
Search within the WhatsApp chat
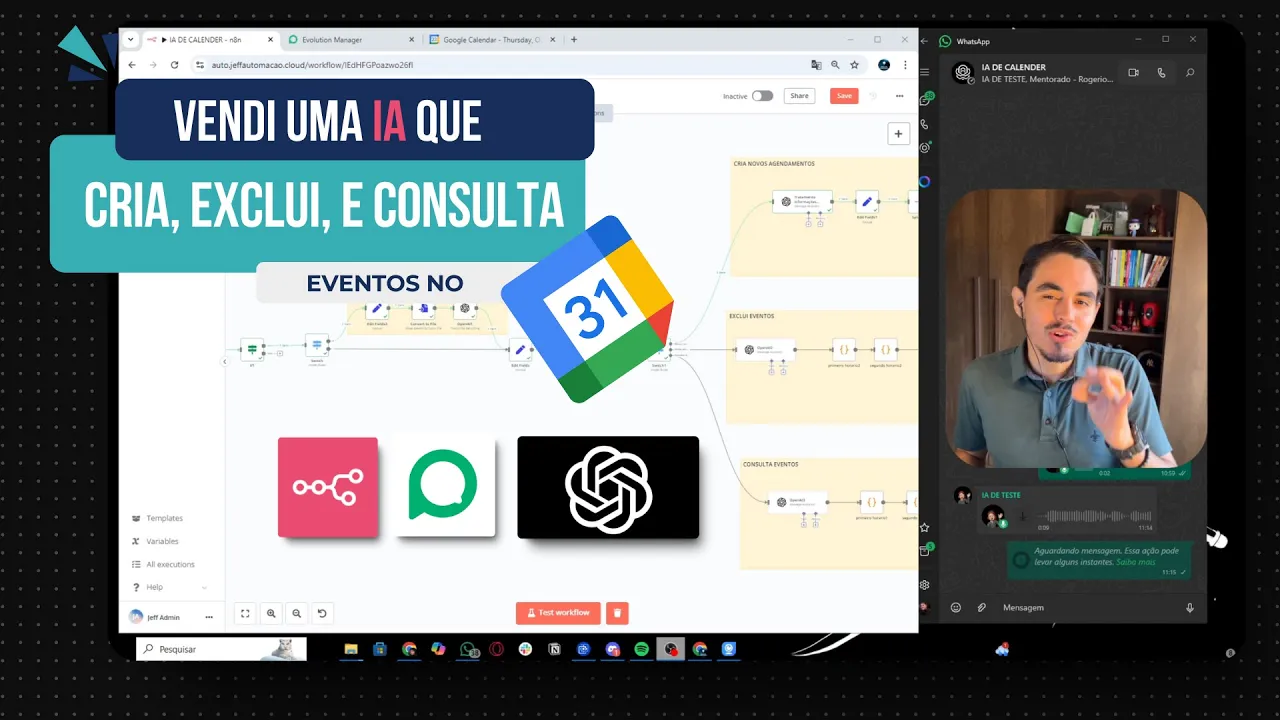(x=1190, y=73)
